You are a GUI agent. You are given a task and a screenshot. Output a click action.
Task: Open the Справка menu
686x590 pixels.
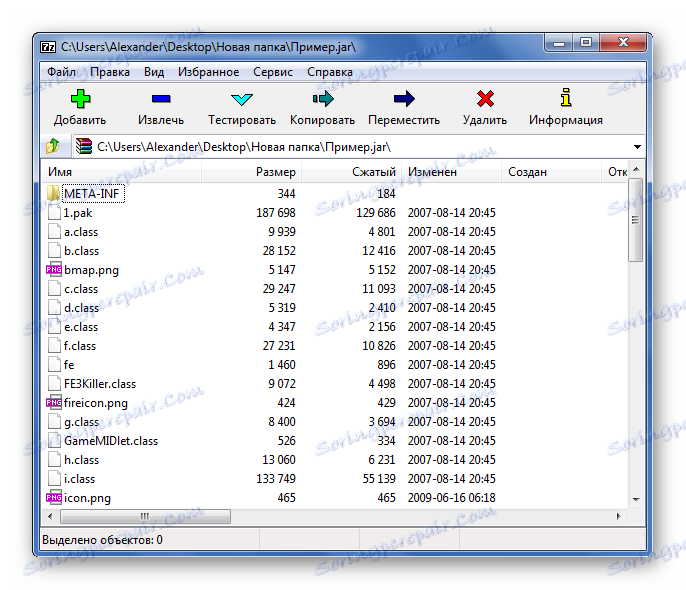coord(329,72)
